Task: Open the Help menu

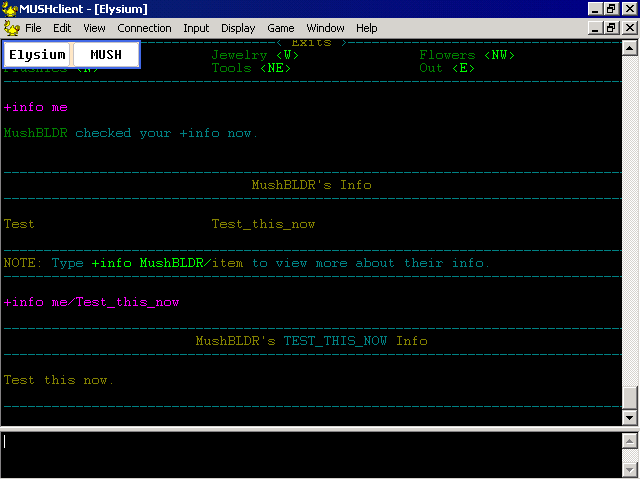Action: [x=367, y=28]
